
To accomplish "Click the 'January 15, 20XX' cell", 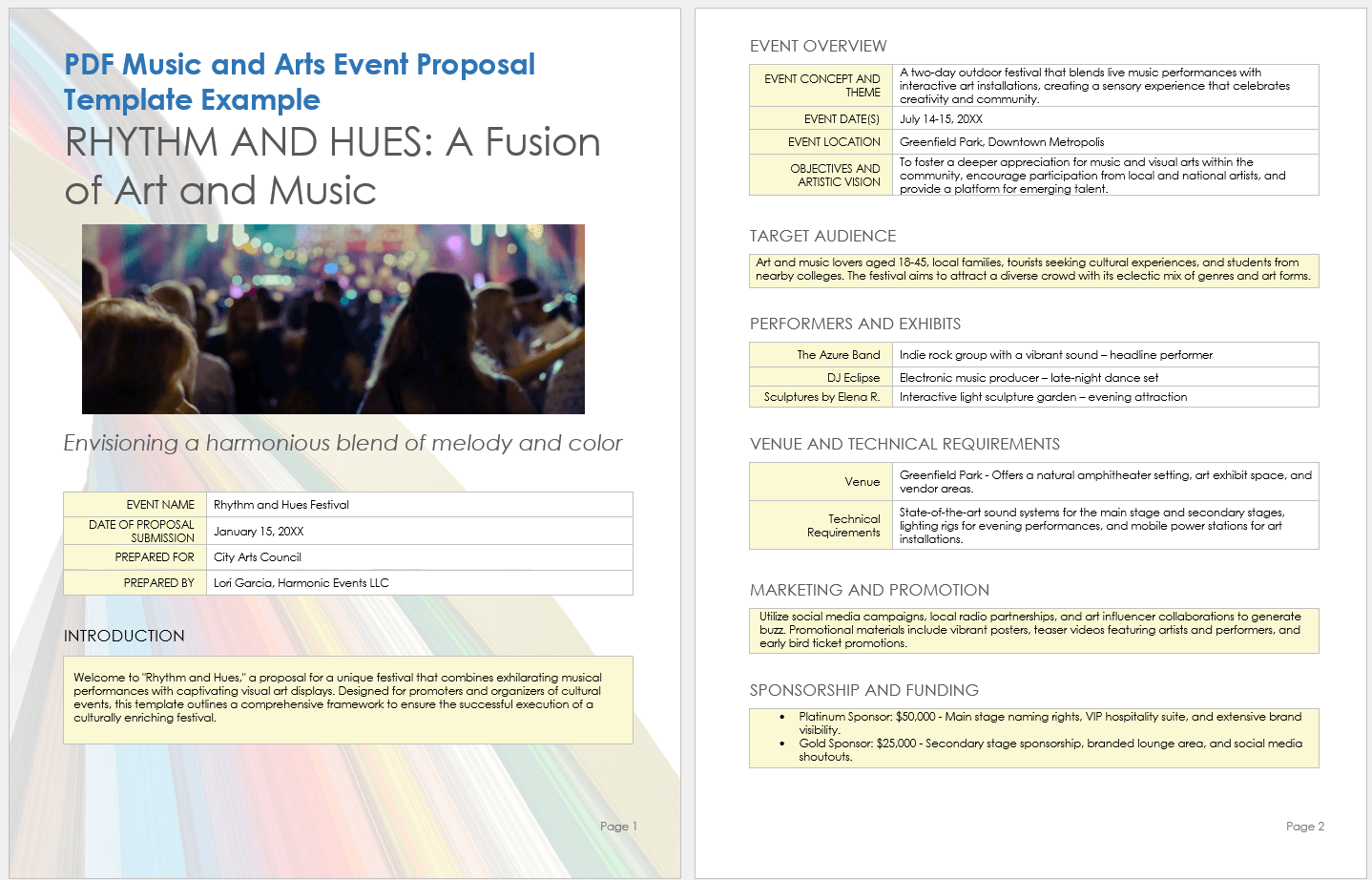I will 420,531.
